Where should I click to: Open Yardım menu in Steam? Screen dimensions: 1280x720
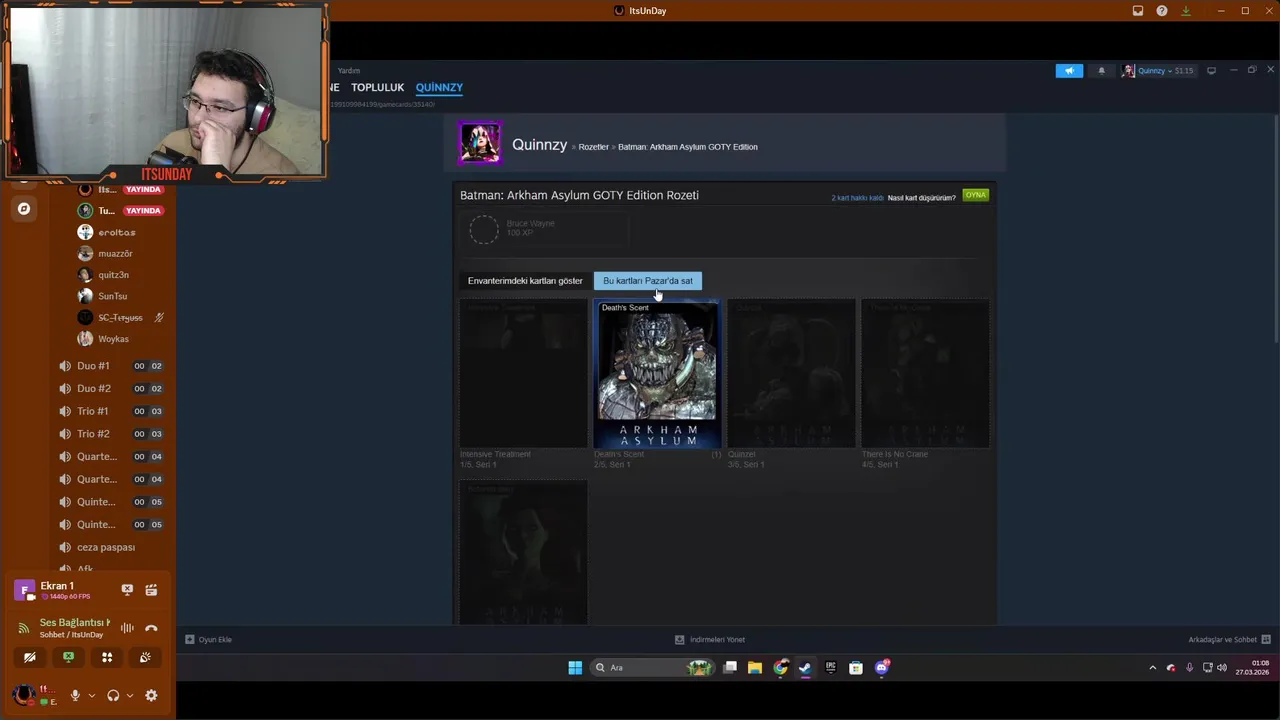coord(348,71)
